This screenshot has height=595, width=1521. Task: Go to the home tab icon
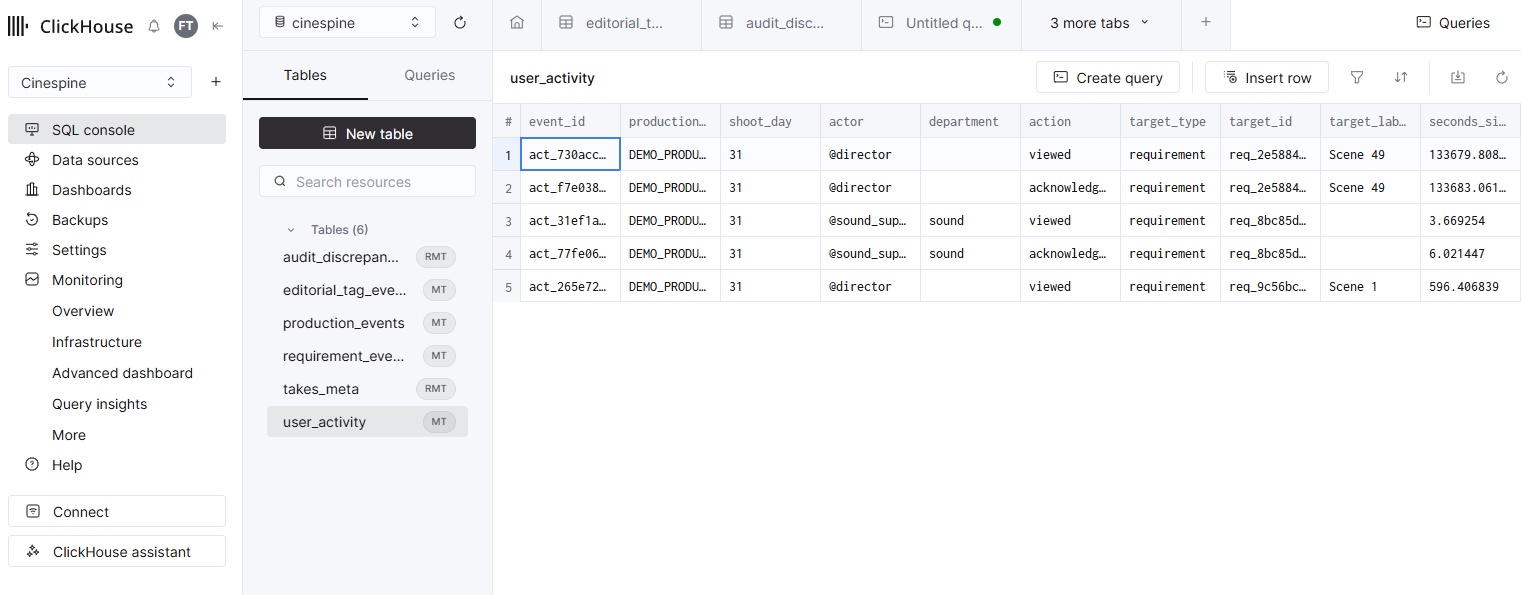click(517, 22)
